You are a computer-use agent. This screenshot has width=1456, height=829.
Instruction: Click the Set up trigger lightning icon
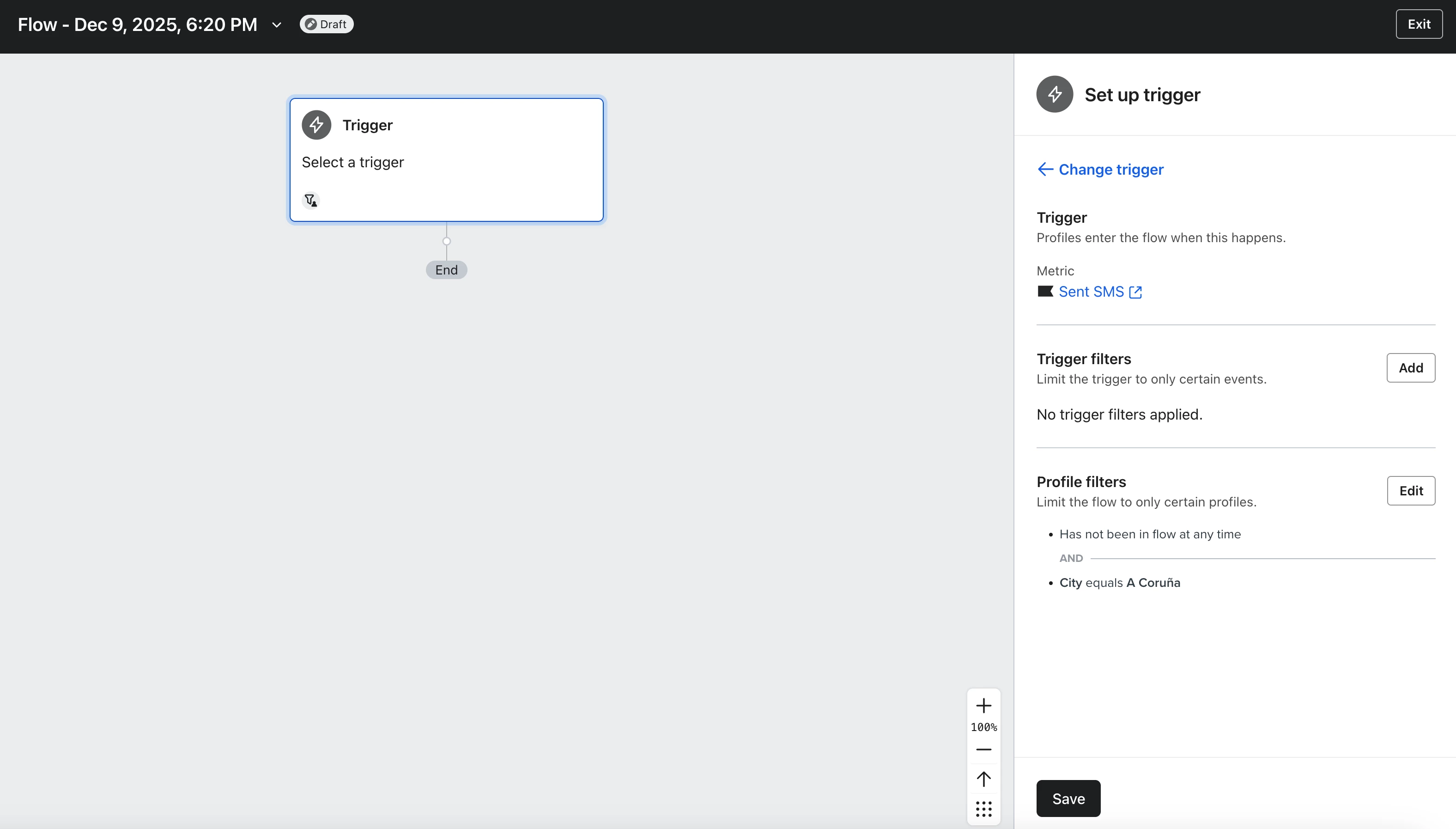[1054, 95]
